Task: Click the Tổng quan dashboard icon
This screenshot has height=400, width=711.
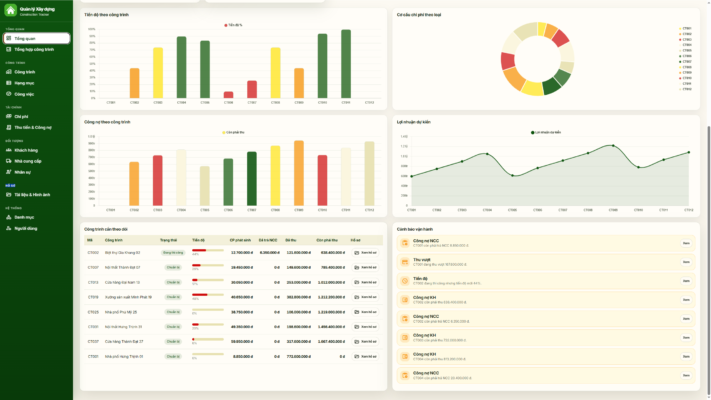Action: [9, 39]
